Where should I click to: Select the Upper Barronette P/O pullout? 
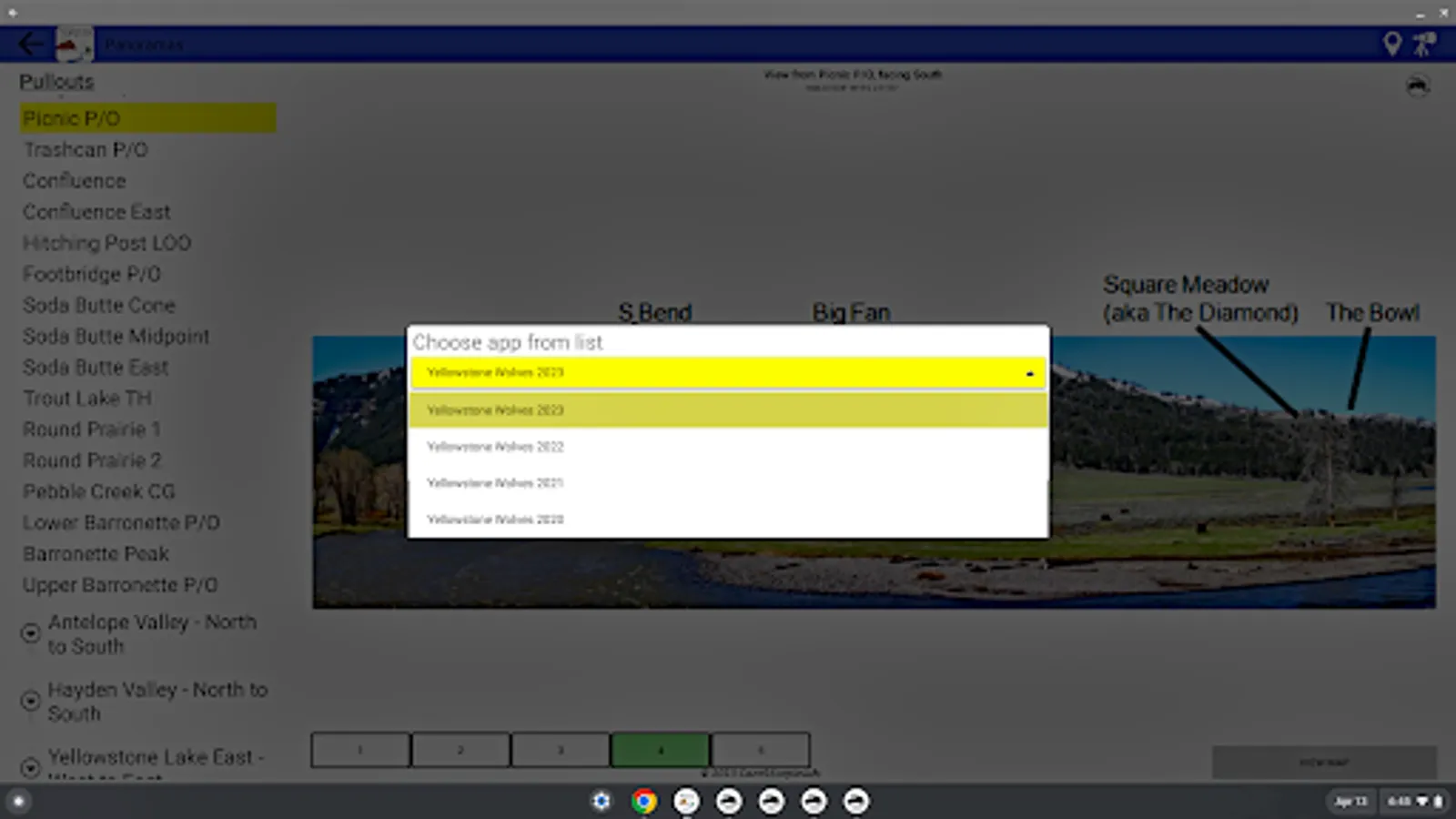120,585
